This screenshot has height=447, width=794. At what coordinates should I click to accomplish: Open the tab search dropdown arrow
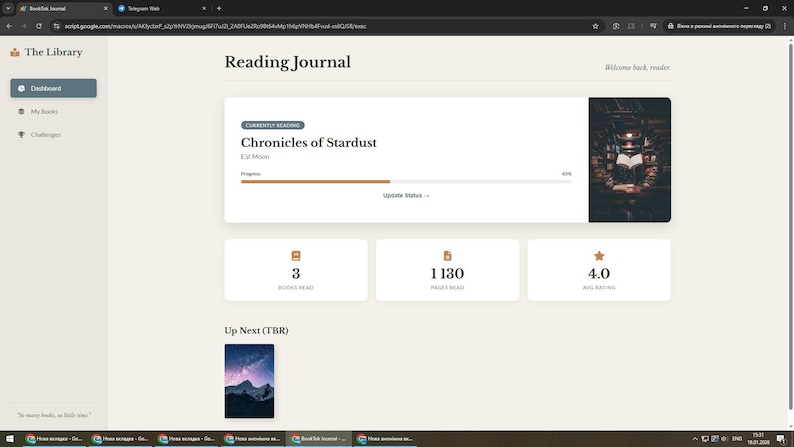point(8,9)
